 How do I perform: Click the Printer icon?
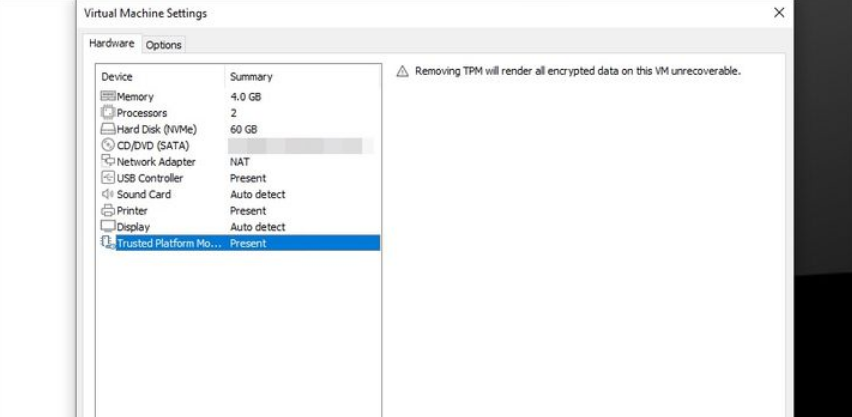(x=108, y=211)
